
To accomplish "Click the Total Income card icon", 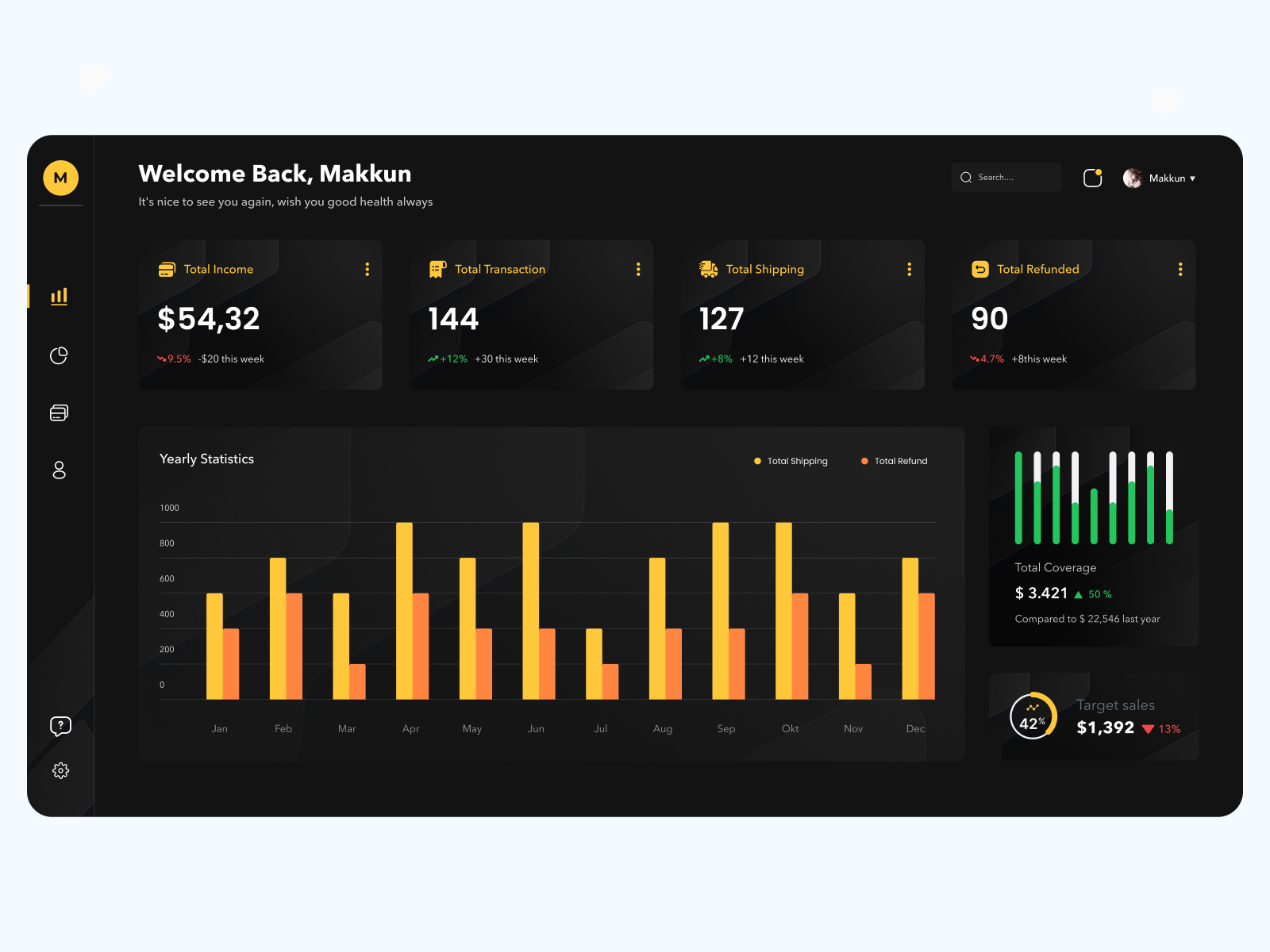I will click(167, 270).
